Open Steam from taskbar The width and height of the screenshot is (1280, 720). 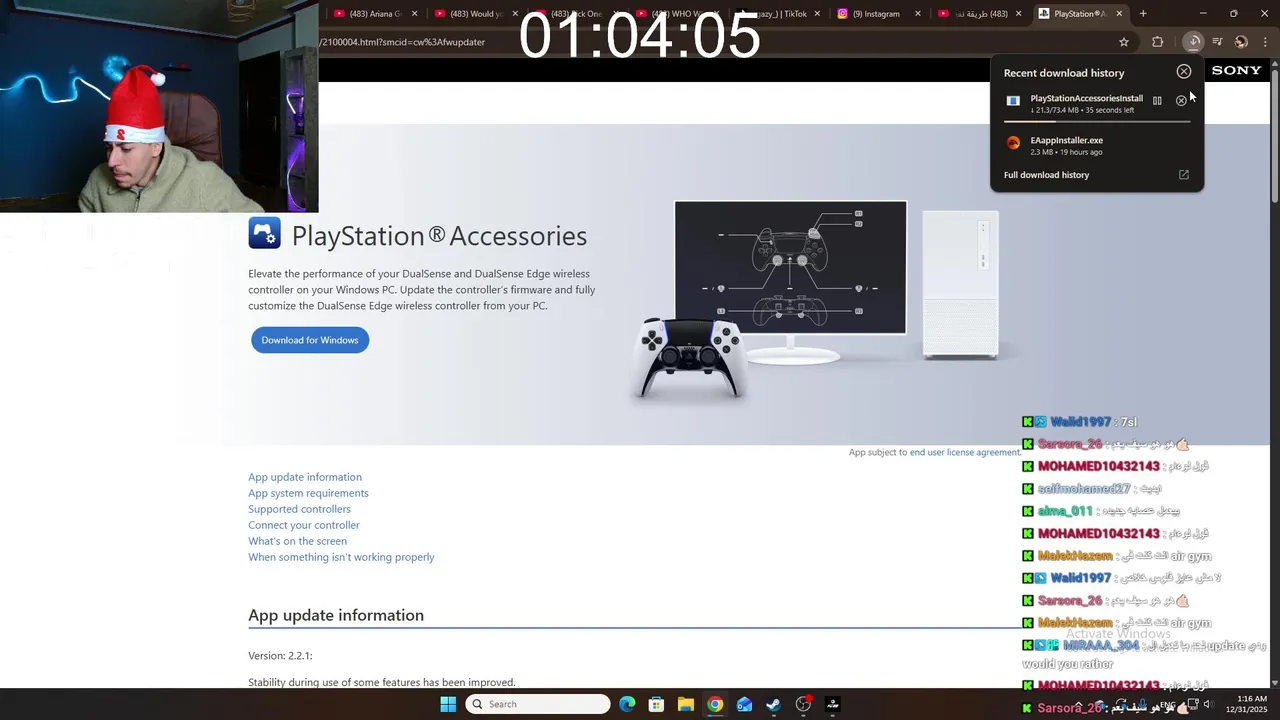[x=774, y=704]
